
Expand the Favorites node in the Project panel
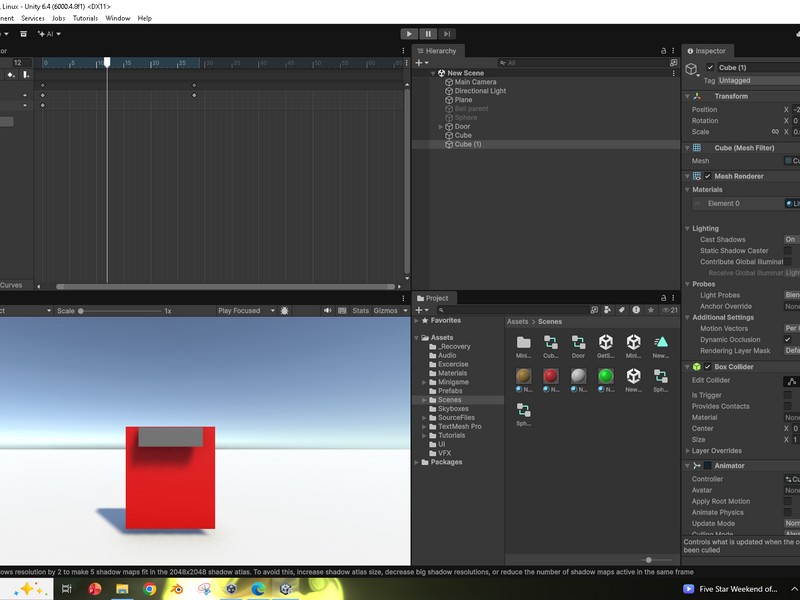[x=417, y=320]
